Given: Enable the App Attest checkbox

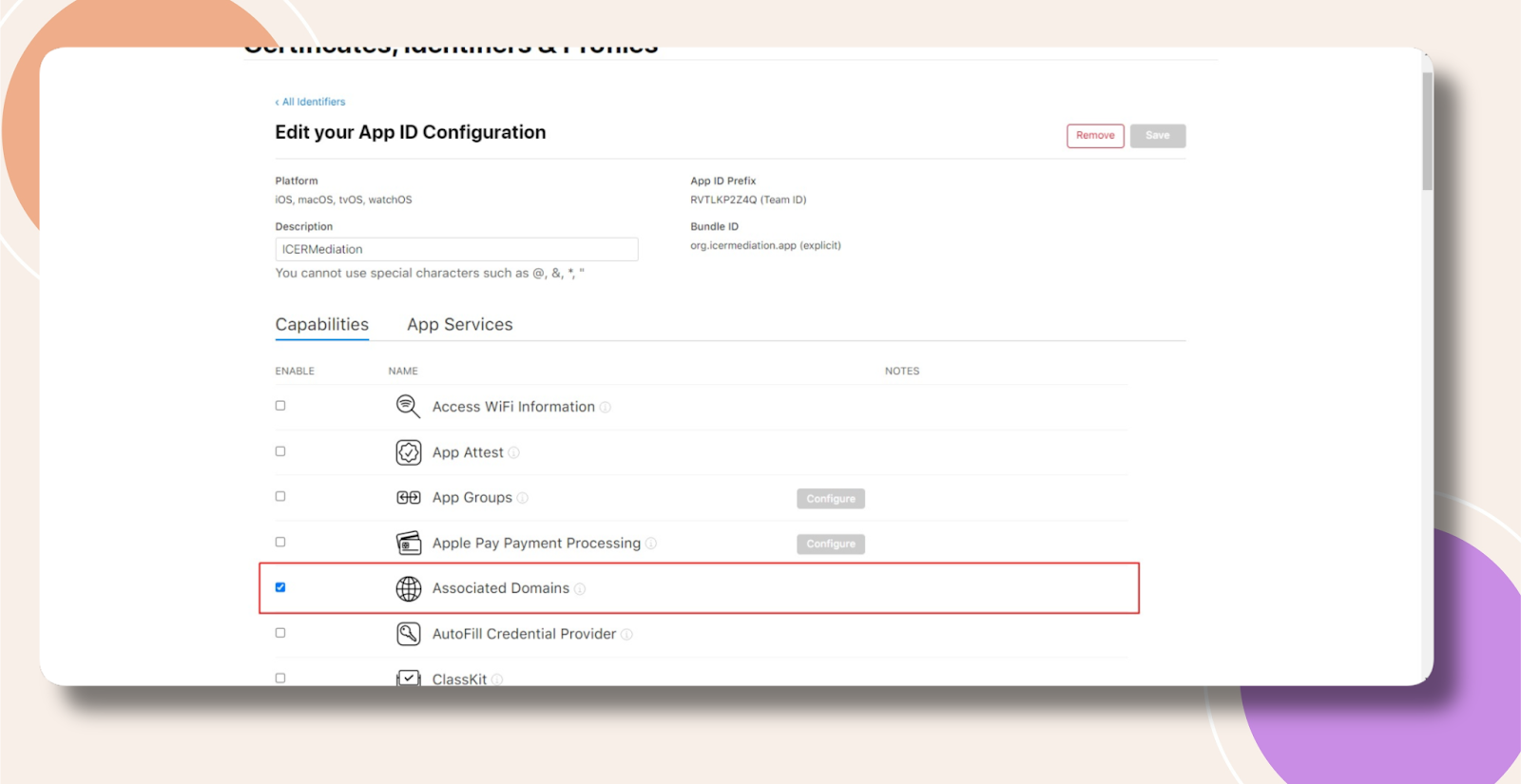Looking at the screenshot, I should point(280,451).
